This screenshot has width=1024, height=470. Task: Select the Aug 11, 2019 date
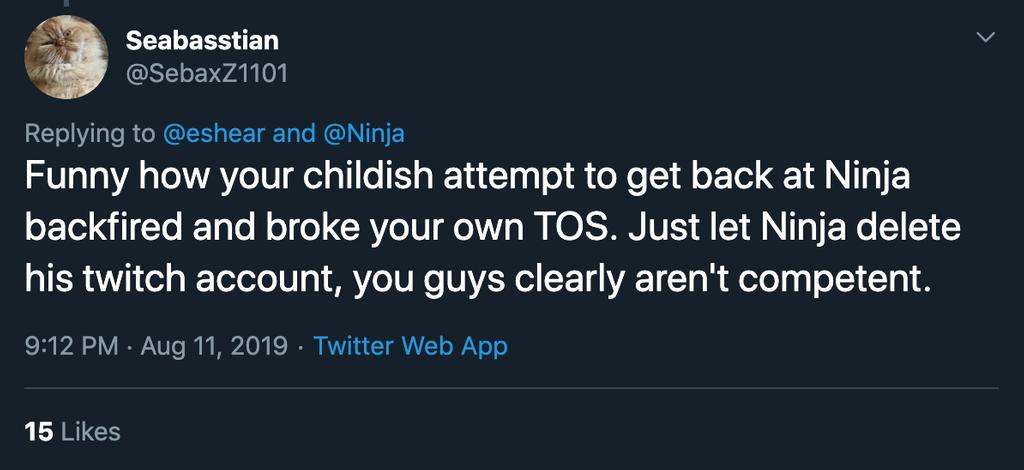pyautogui.click(x=214, y=347)
